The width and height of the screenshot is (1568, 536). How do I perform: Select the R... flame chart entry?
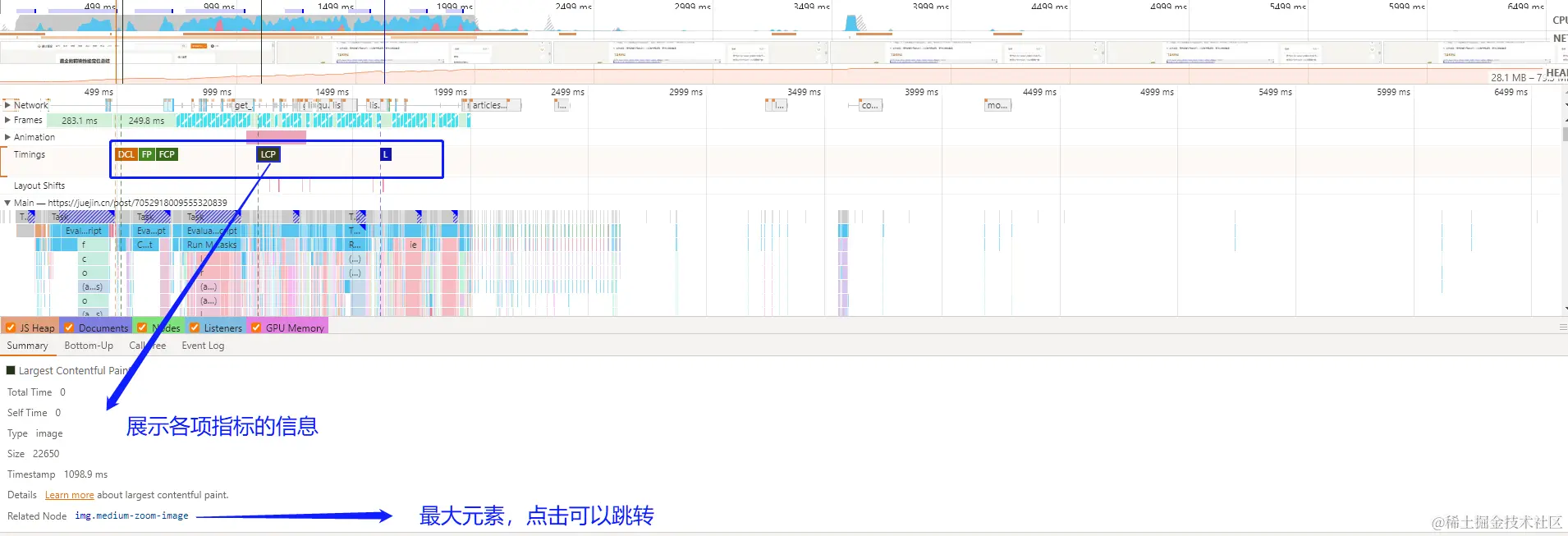tap(355, 245)
